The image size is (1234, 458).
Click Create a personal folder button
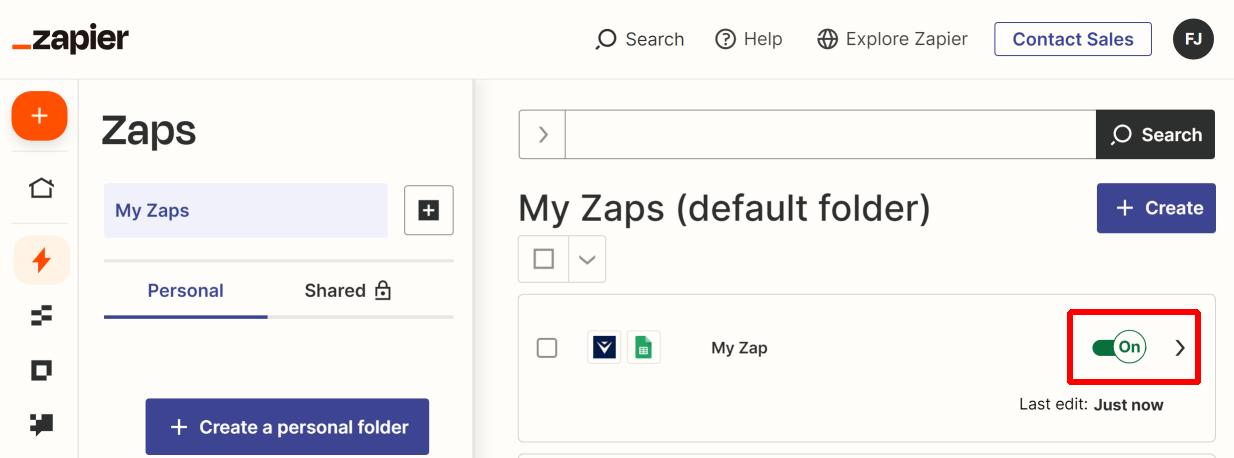pyautogui.click(x=287, y=427)
